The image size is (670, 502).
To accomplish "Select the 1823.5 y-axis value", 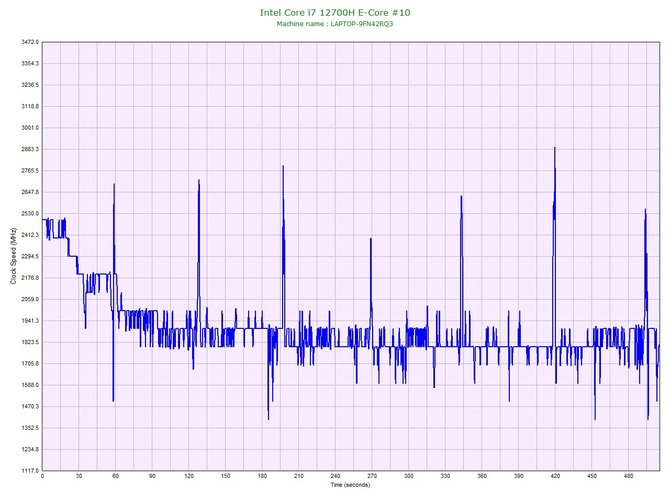I will 30,342.
